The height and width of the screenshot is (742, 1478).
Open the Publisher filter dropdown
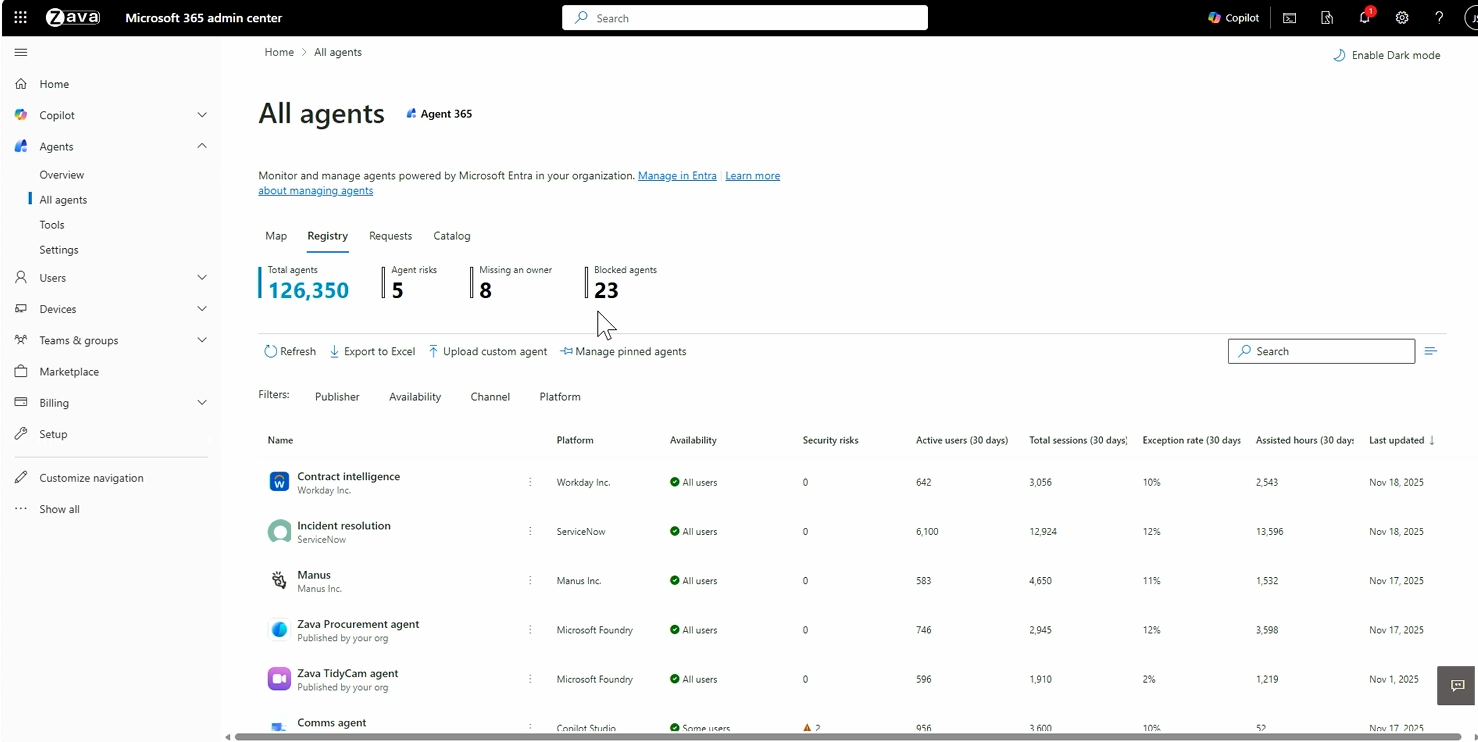coord(337,397)
